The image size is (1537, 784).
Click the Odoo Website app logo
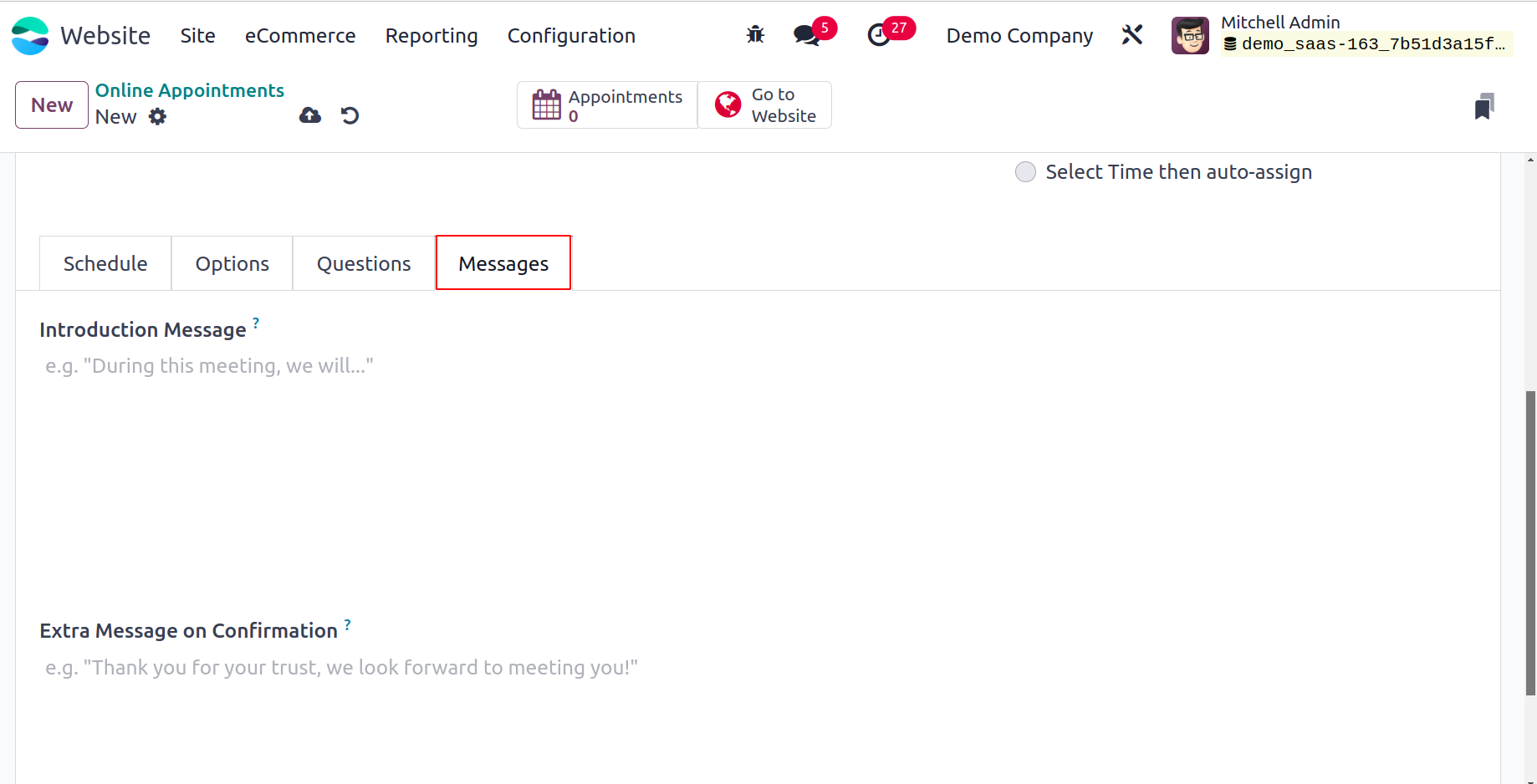(30, 36)
